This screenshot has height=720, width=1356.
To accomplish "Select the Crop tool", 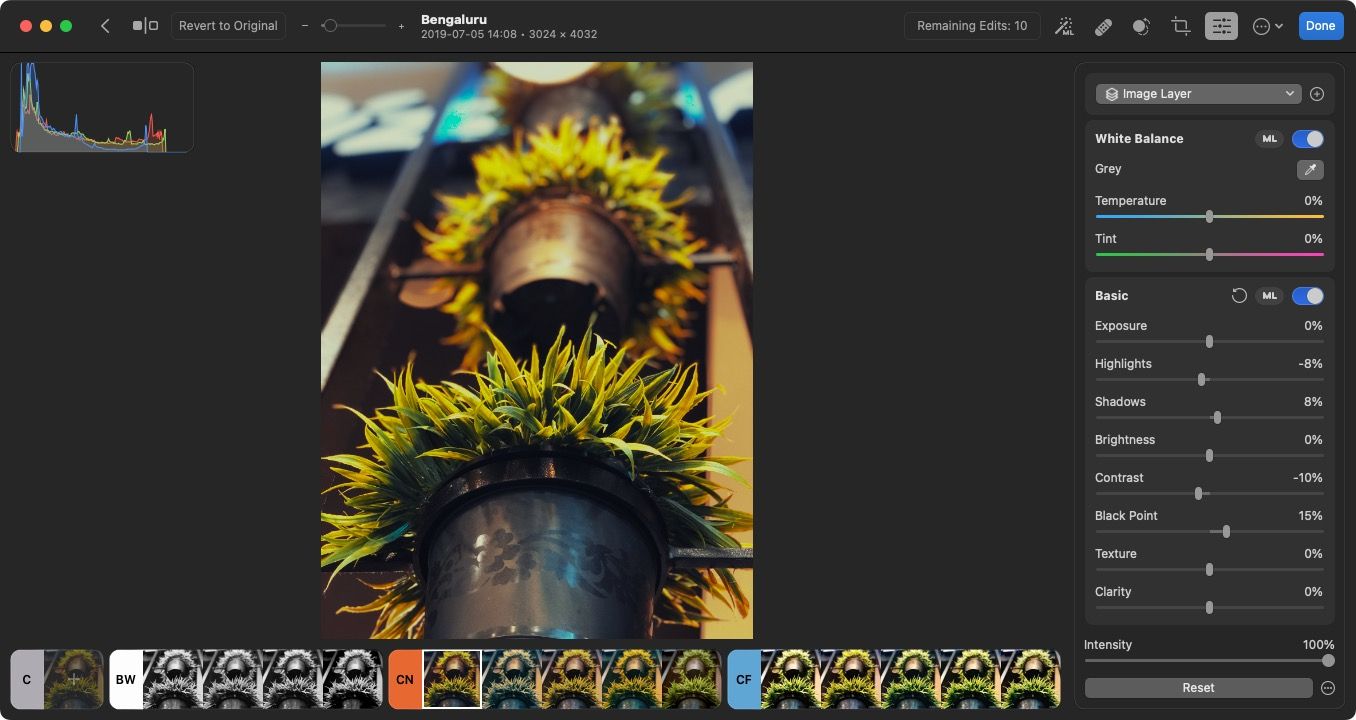I will pos(1181,26).
